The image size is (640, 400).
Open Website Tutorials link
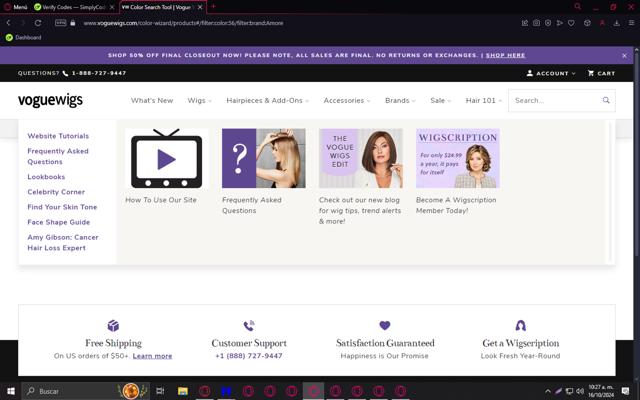[58, 136]
